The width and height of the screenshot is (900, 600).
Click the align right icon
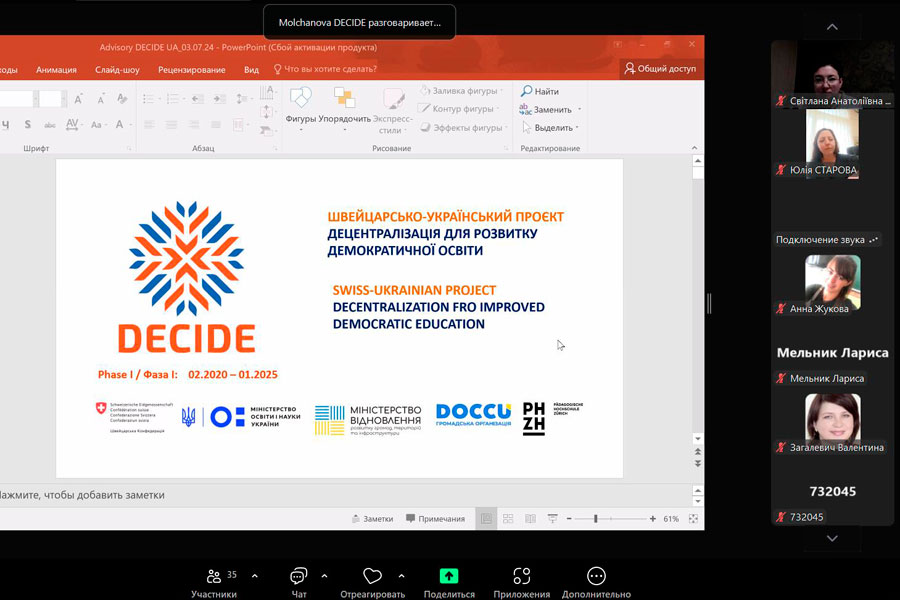tap(193, 125)
